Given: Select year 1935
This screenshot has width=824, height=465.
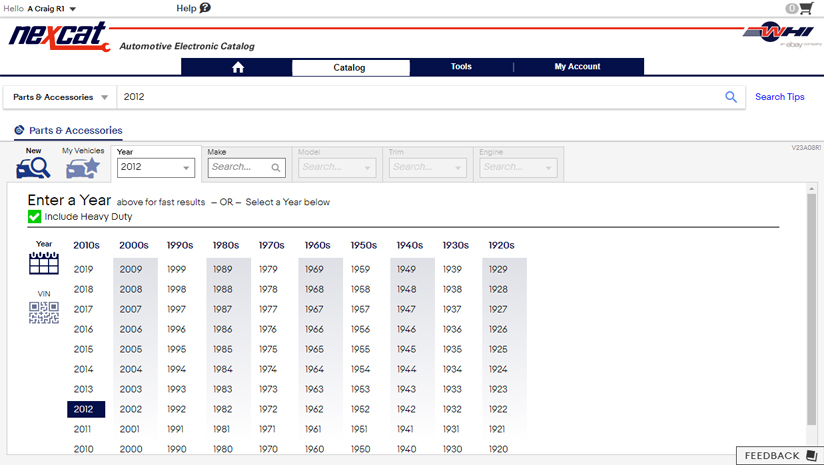Looking at the screenshot, I should coord(452,349).
